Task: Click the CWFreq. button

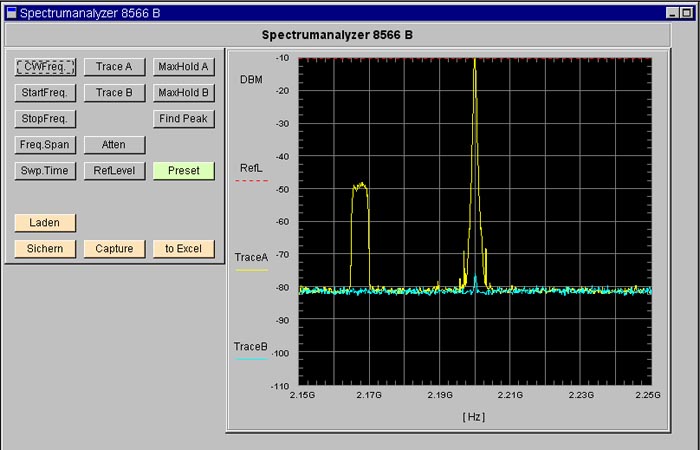Action: pyautogui.click(x=46, y=67)
